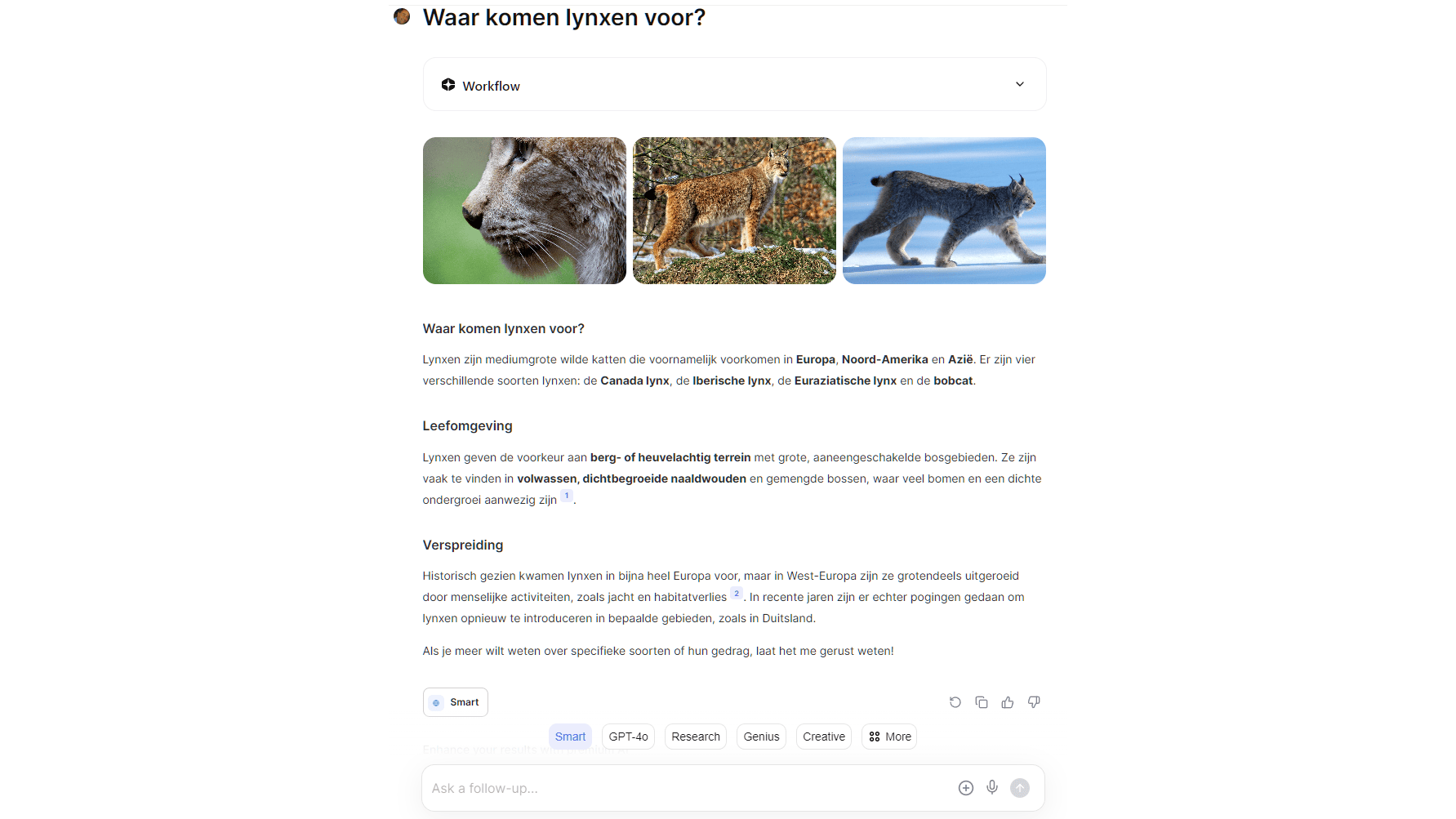
Task: Select the Creative mode
Action: tap(824, 737)
